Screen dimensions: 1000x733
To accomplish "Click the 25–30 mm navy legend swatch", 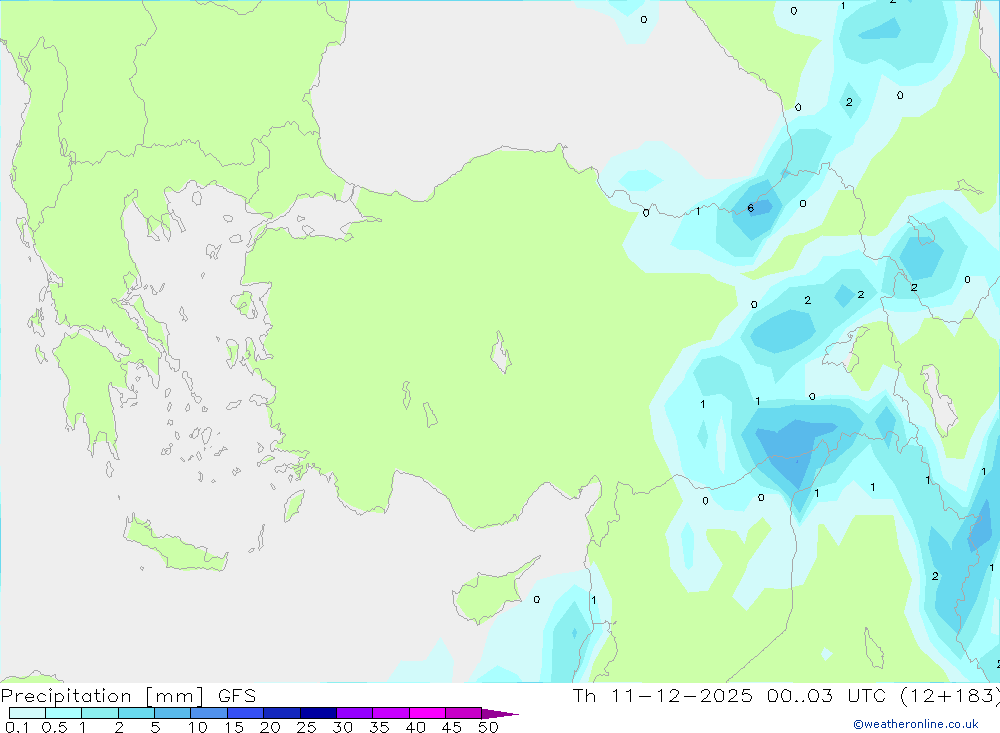I will pyautogui.click(x=318, y=713).
